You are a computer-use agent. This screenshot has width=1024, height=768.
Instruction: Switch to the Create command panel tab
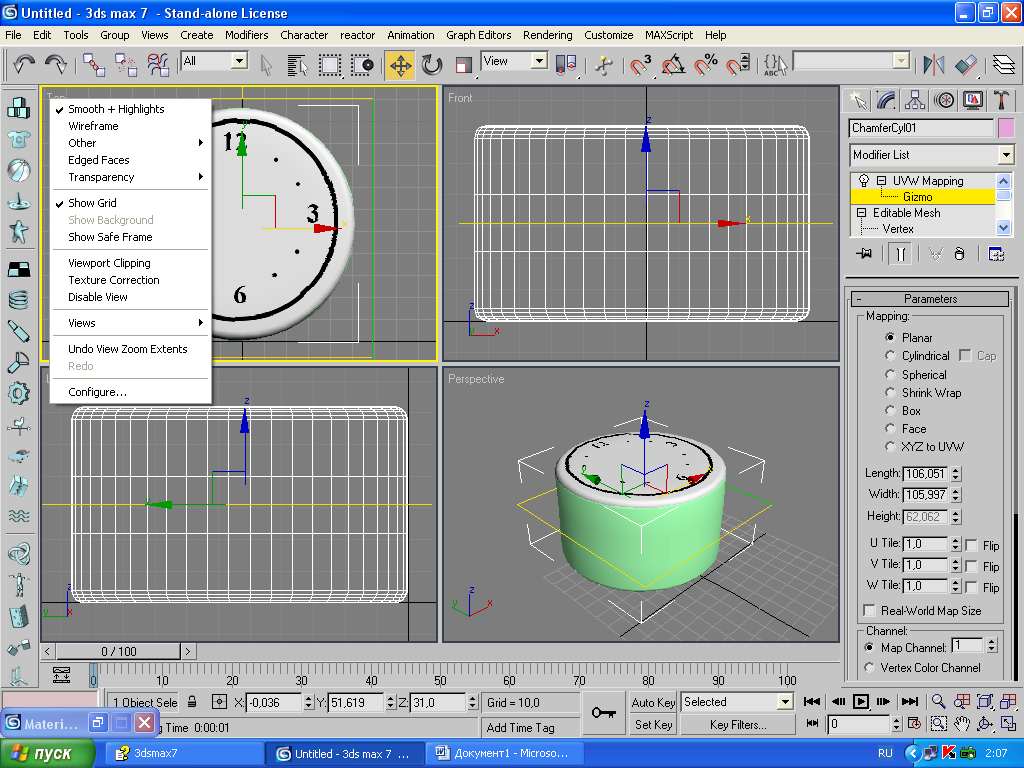(857, 100)
